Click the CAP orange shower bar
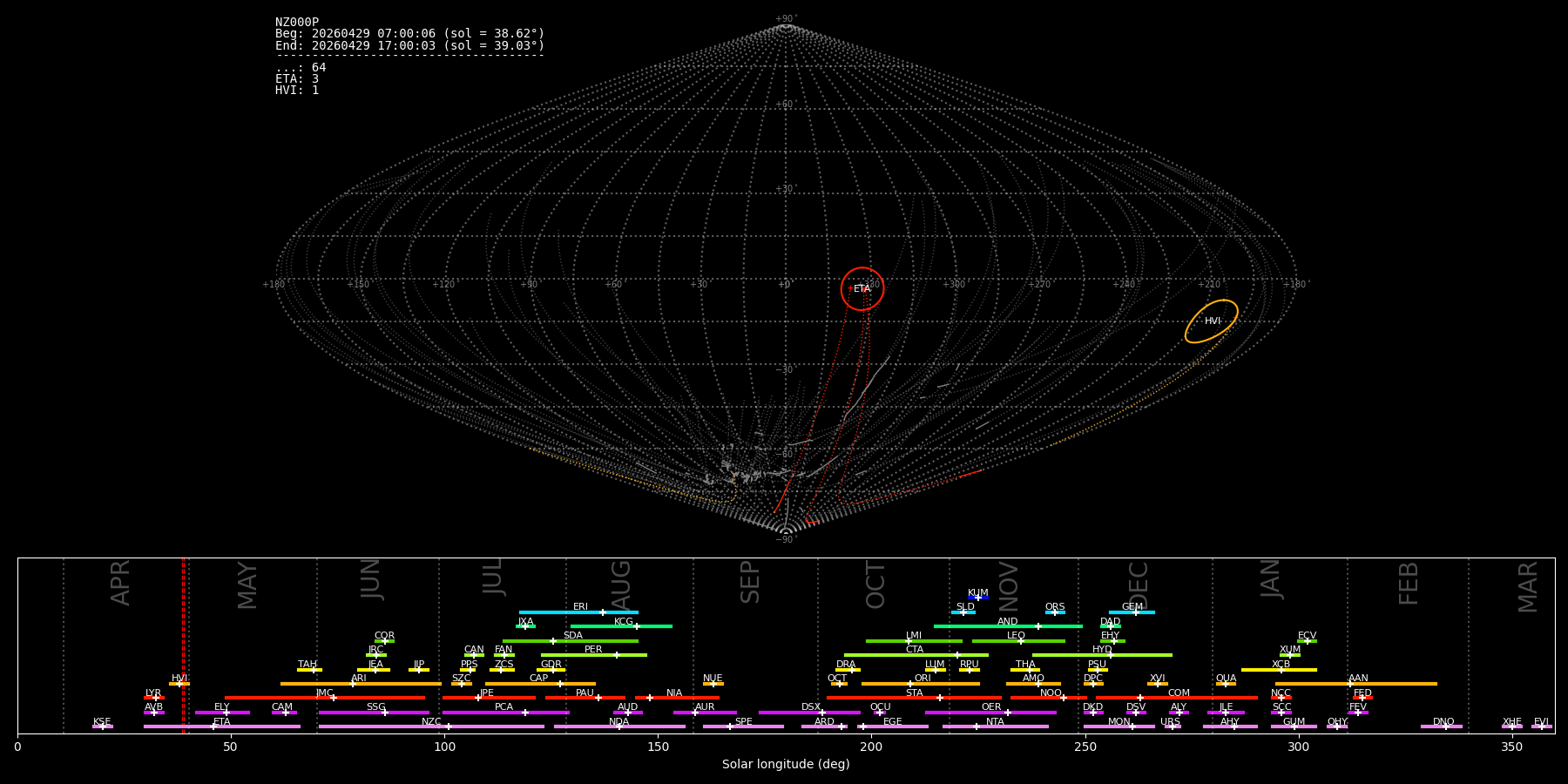The height and width of the screenshot is (784, 1568). tap(540, 684)
